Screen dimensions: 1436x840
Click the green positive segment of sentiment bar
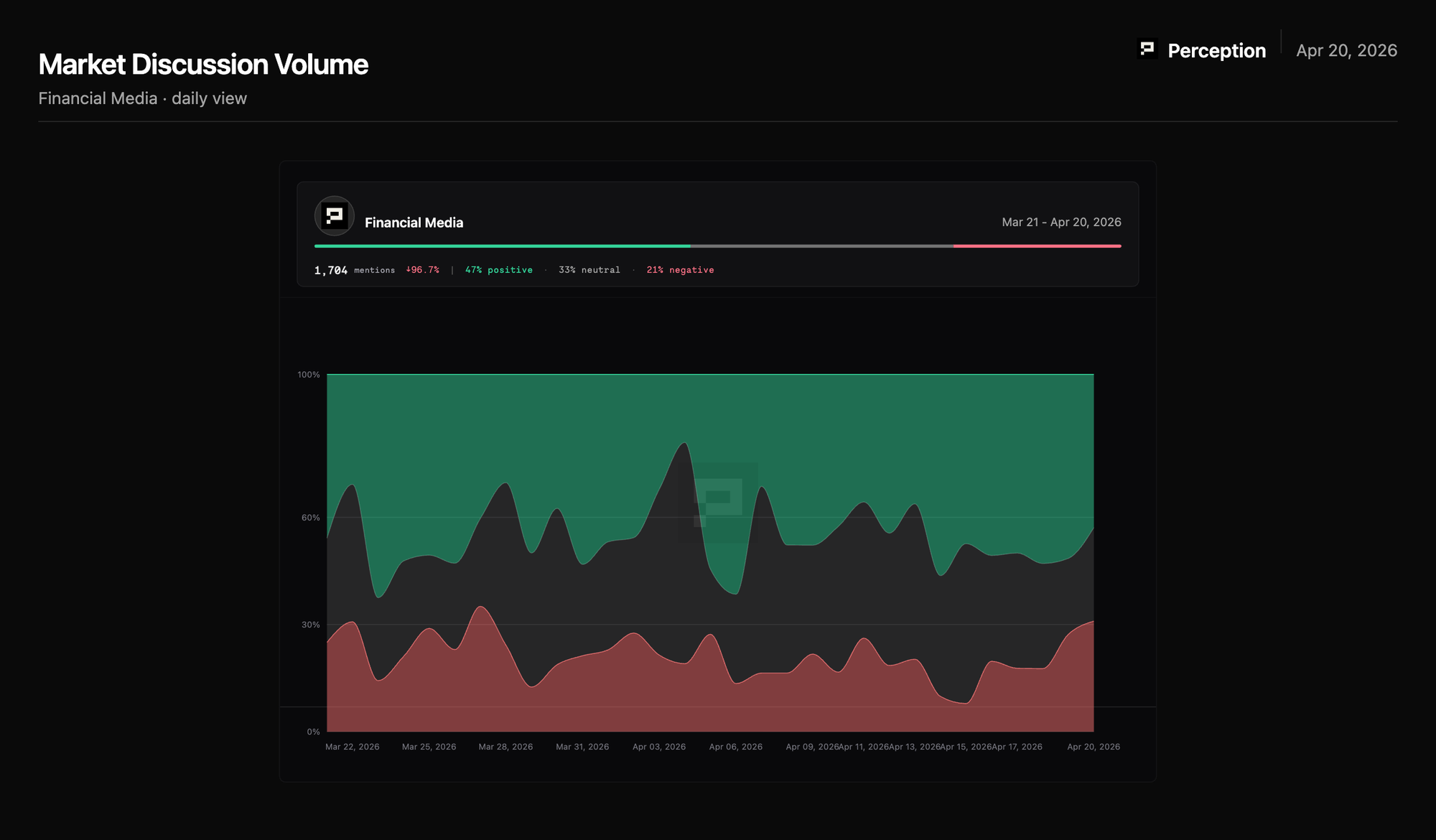click(503, 246)
